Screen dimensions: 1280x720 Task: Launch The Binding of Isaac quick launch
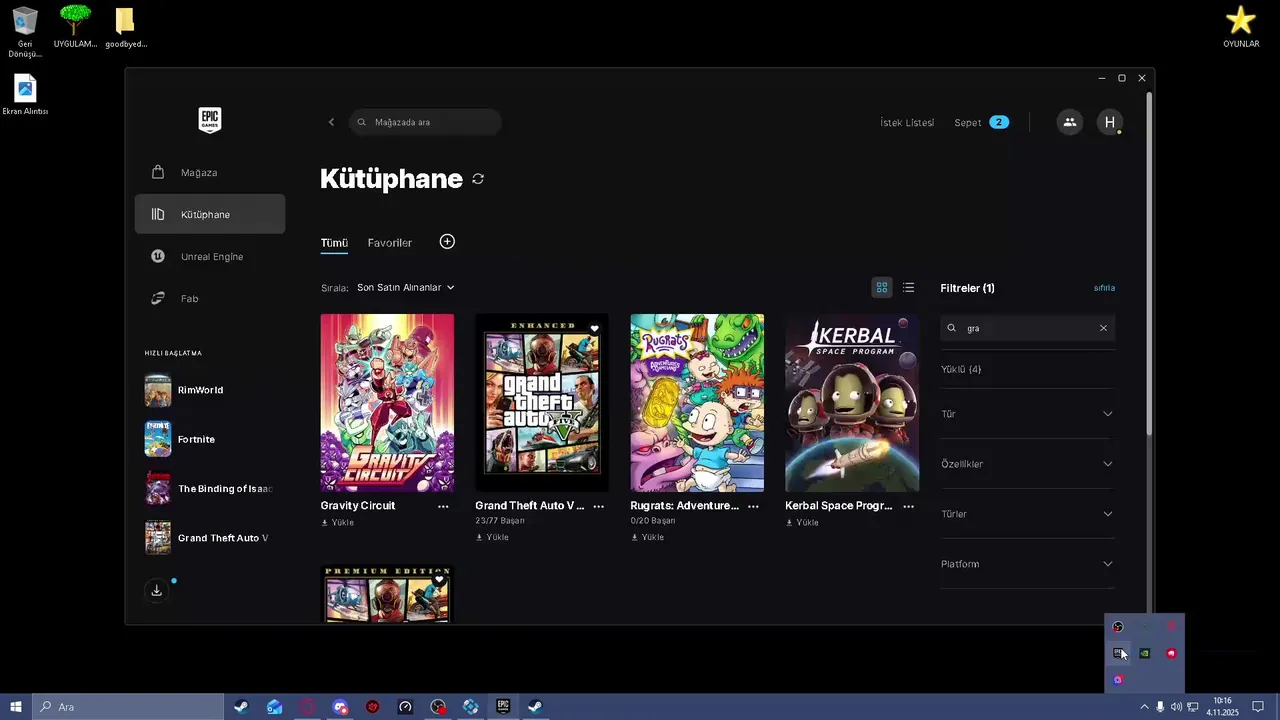tap(210, 489)
